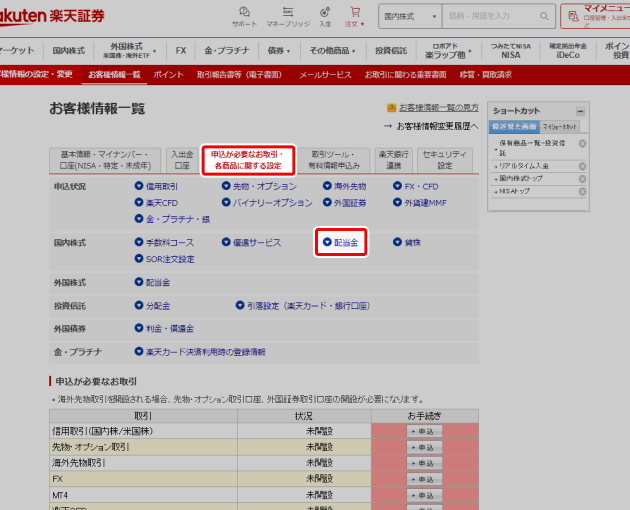Click the question mark help icon
This screenshot has width=630, height=510.
point(391,108)
